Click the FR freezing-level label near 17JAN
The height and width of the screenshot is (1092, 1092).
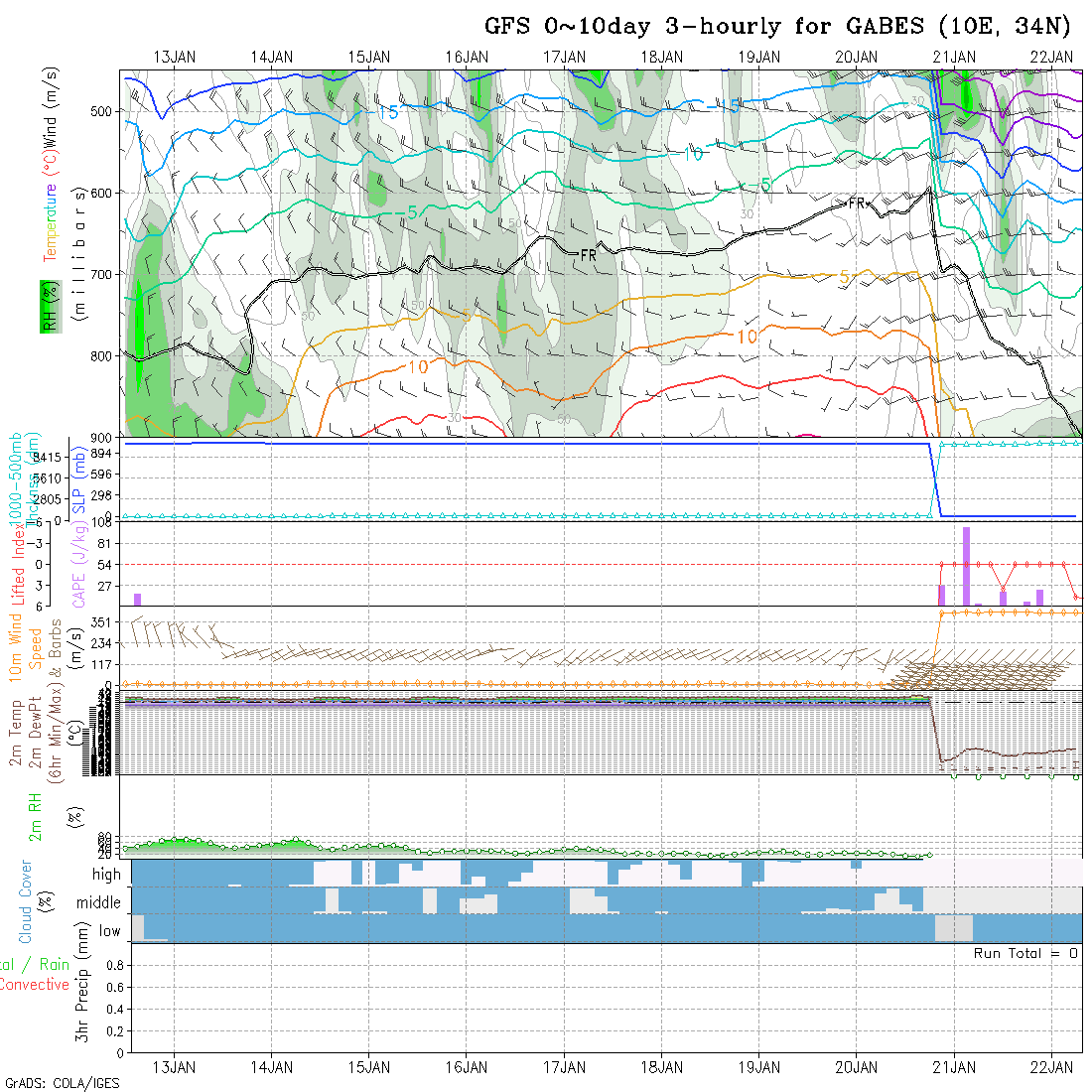click(588, 255)
